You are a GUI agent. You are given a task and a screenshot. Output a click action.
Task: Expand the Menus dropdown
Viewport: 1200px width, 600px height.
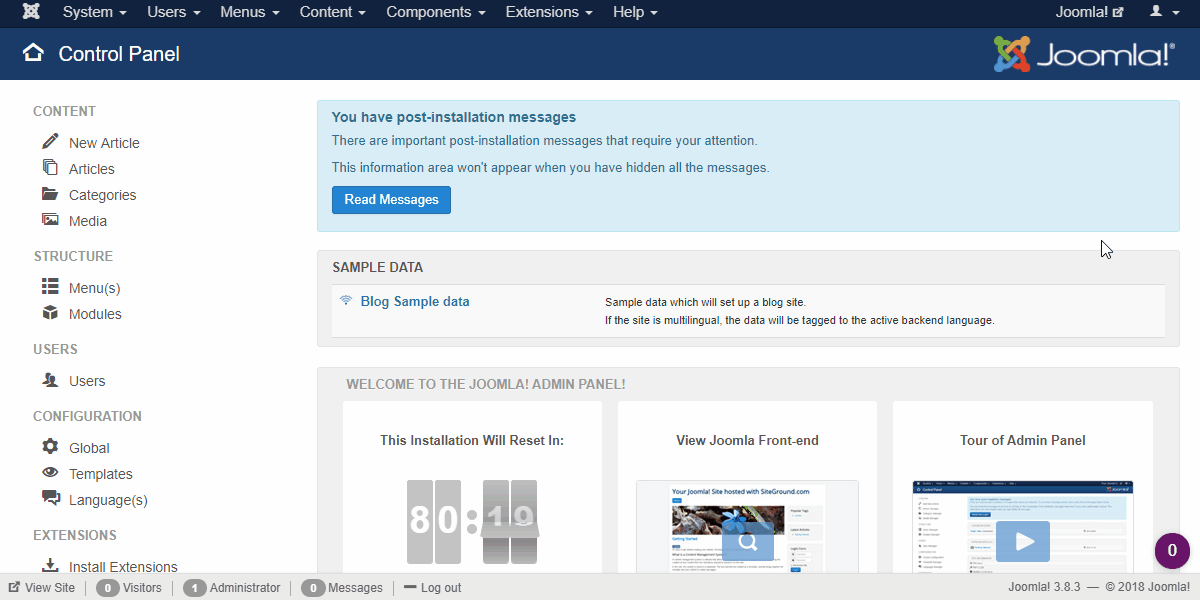point(250,12)
